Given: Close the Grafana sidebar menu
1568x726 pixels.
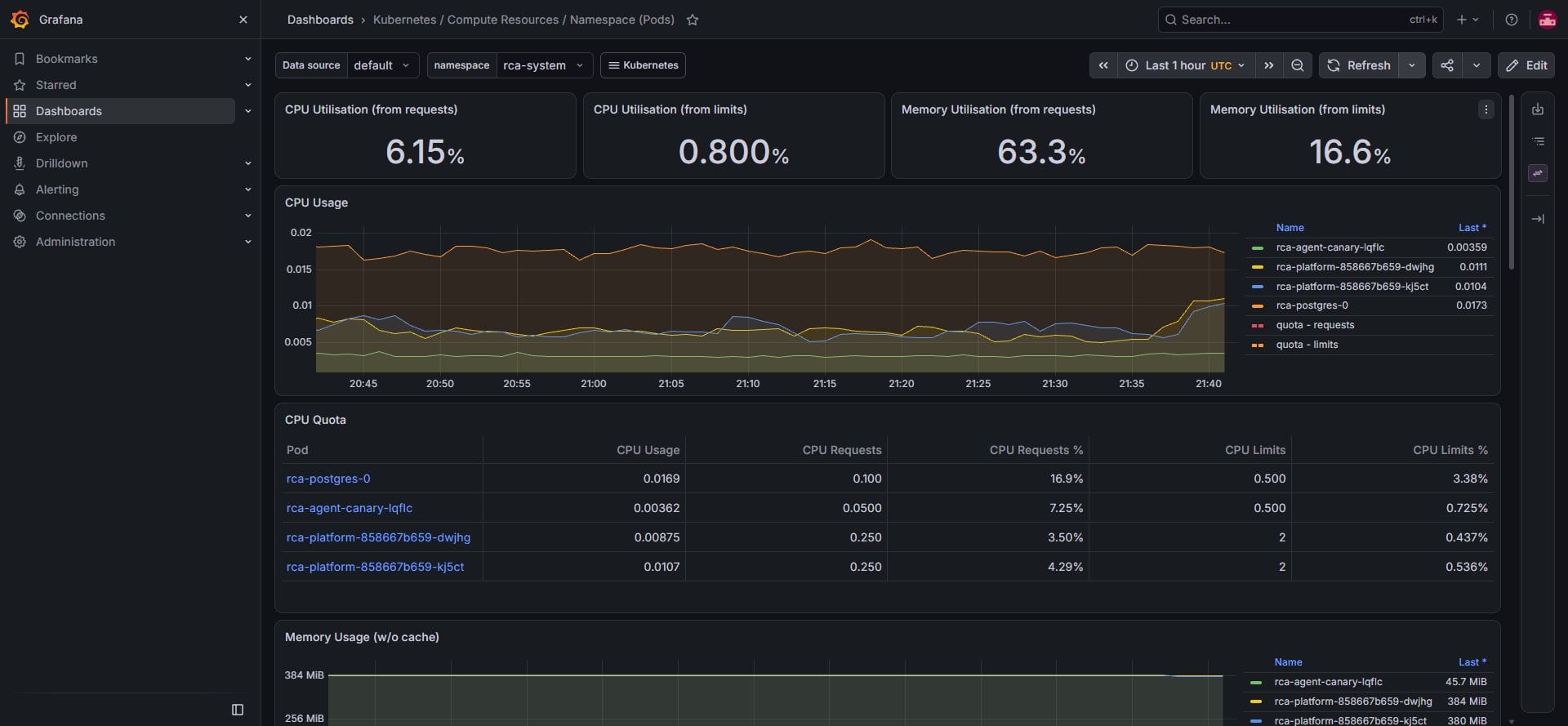Looking at the screenshot, I should [x=243, y=20].
